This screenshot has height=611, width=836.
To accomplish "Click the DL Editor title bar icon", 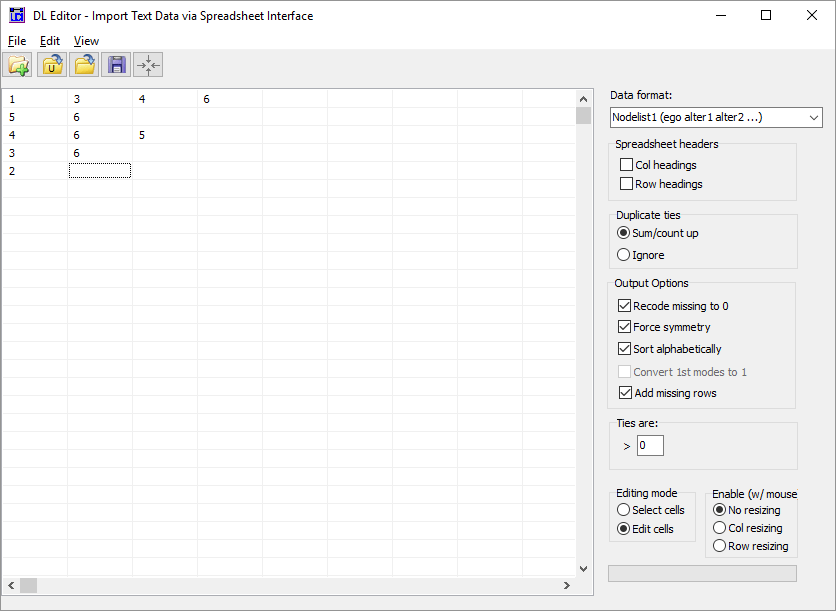I will pyautogui.click(x=17, y=15).
